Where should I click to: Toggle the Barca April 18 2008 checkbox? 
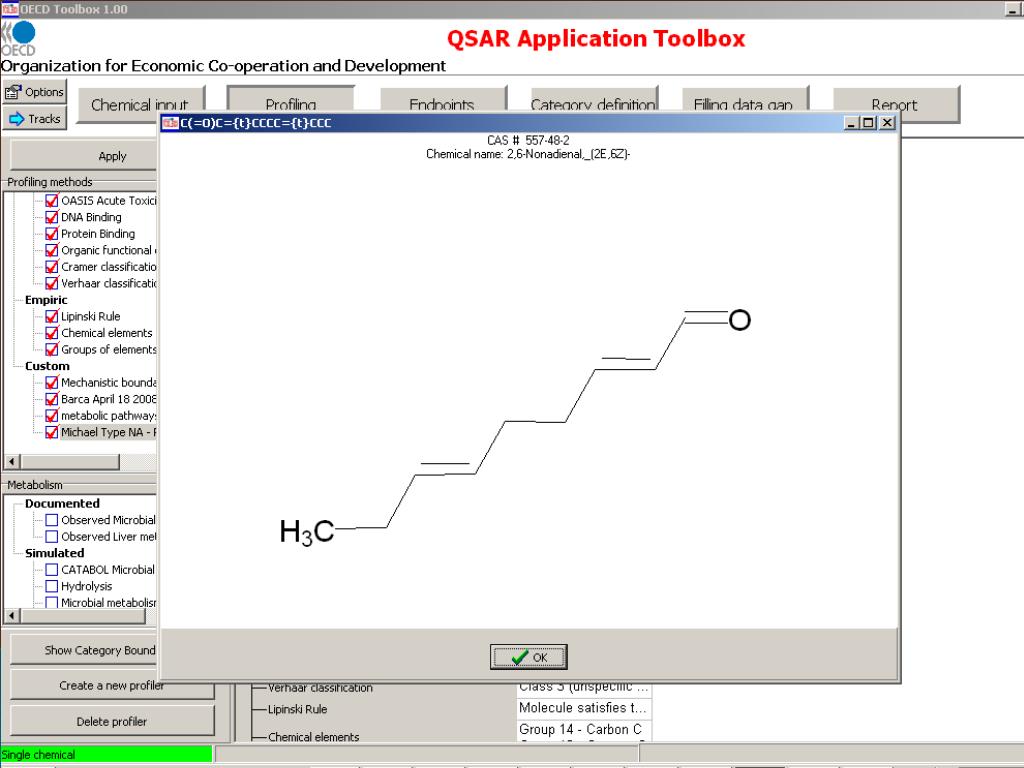tap(52, 399)
